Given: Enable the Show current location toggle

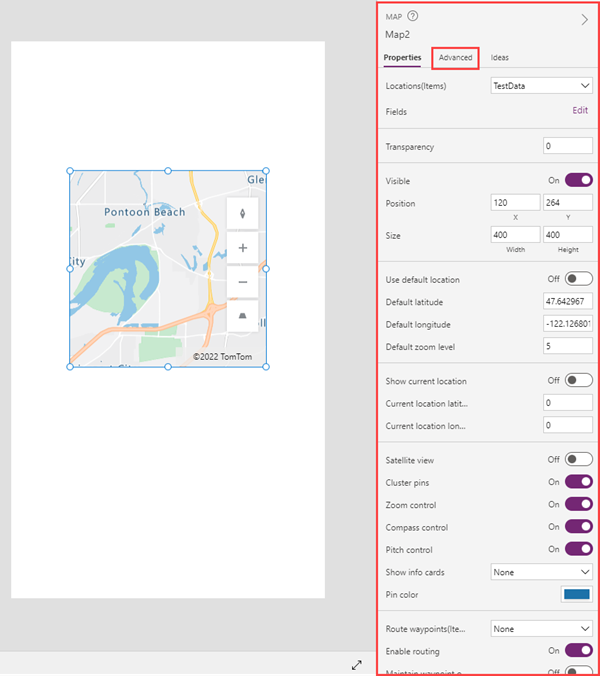Looking at the screenshot, I should [x=579, y=380].
